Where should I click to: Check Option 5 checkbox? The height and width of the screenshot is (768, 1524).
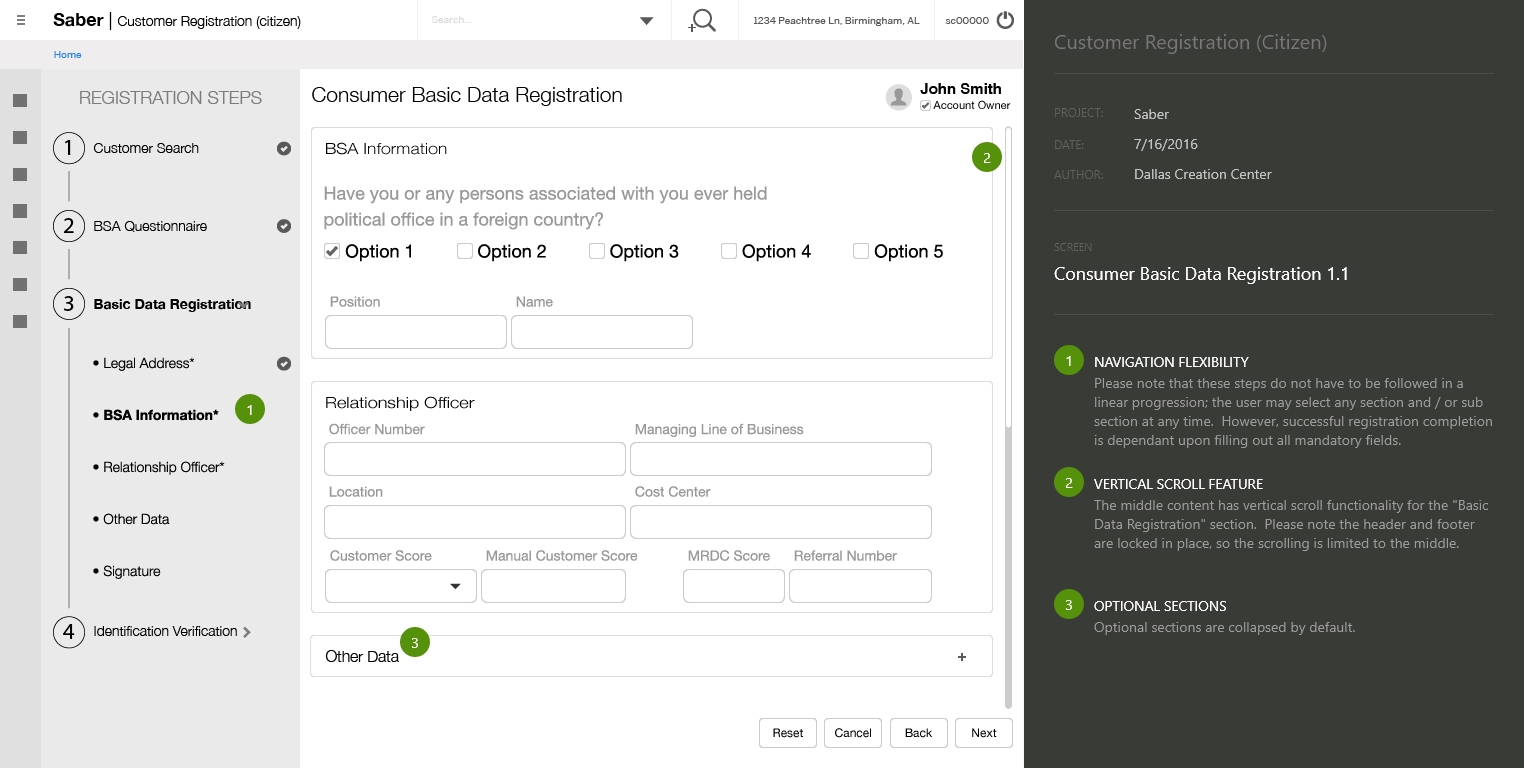point(860,251)
